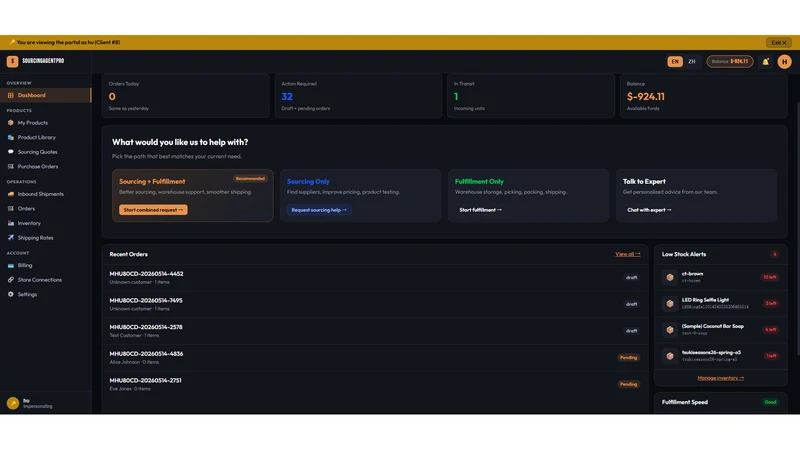This screenshot has height=450, width=800.
Task: Open Settings from the sidebar
Action: coord(45,294)
